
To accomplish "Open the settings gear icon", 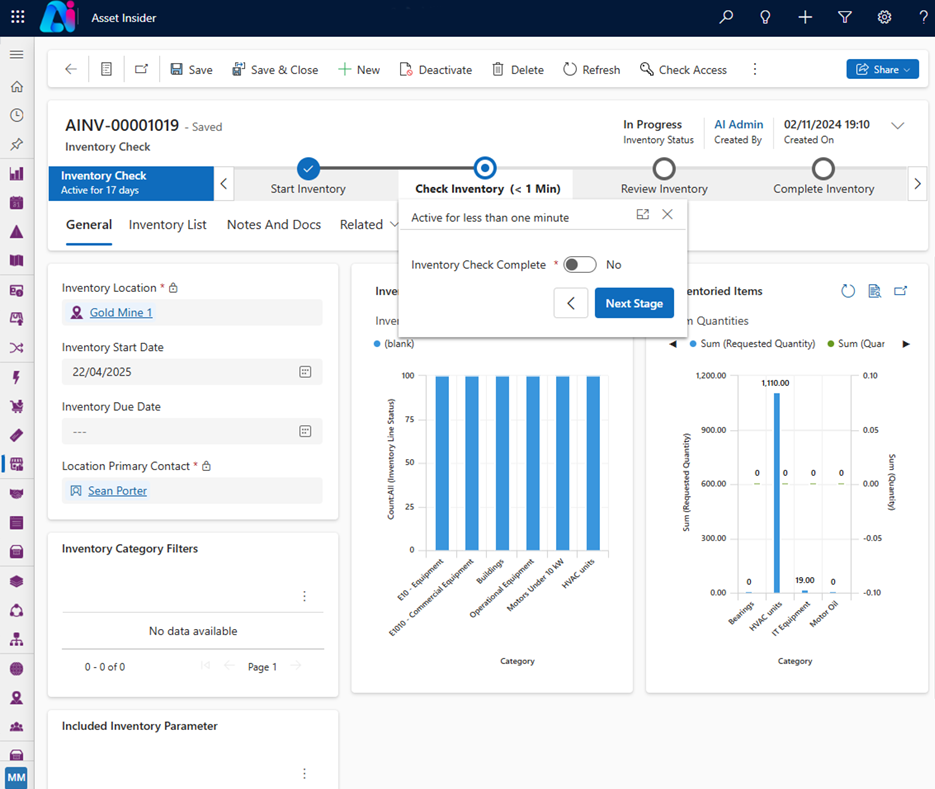I will (884, 17).
